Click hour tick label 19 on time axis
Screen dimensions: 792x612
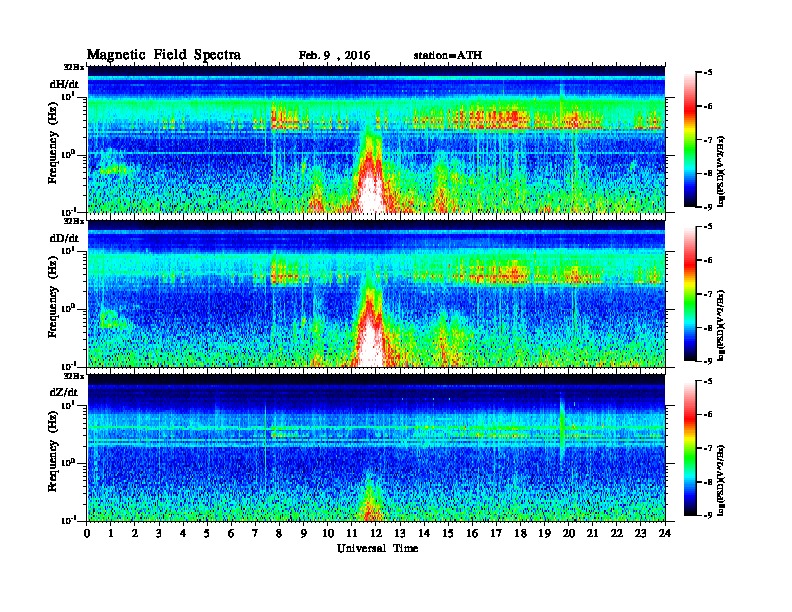point(545,533)
